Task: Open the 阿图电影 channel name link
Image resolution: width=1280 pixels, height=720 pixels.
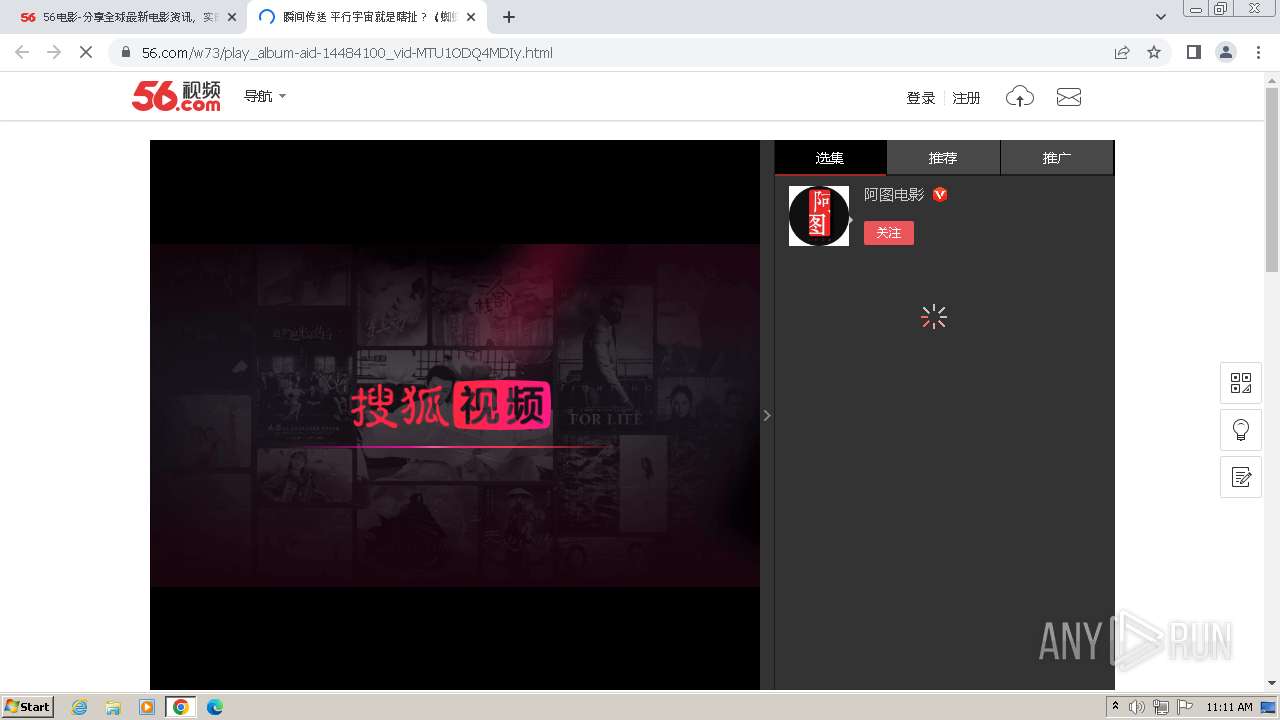Action: tap(894, 195)
